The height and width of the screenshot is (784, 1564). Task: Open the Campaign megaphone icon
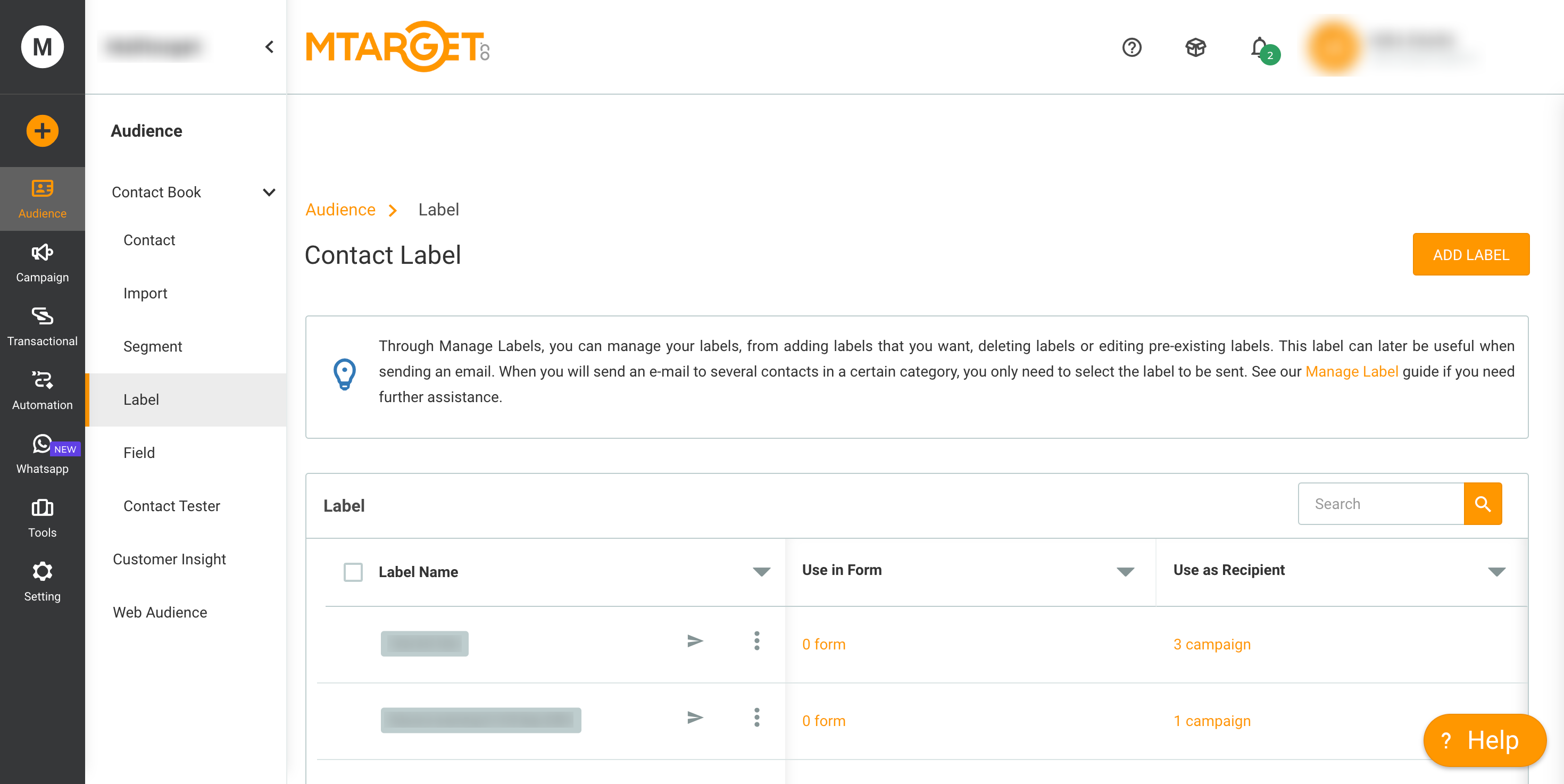tap(42, 253)
